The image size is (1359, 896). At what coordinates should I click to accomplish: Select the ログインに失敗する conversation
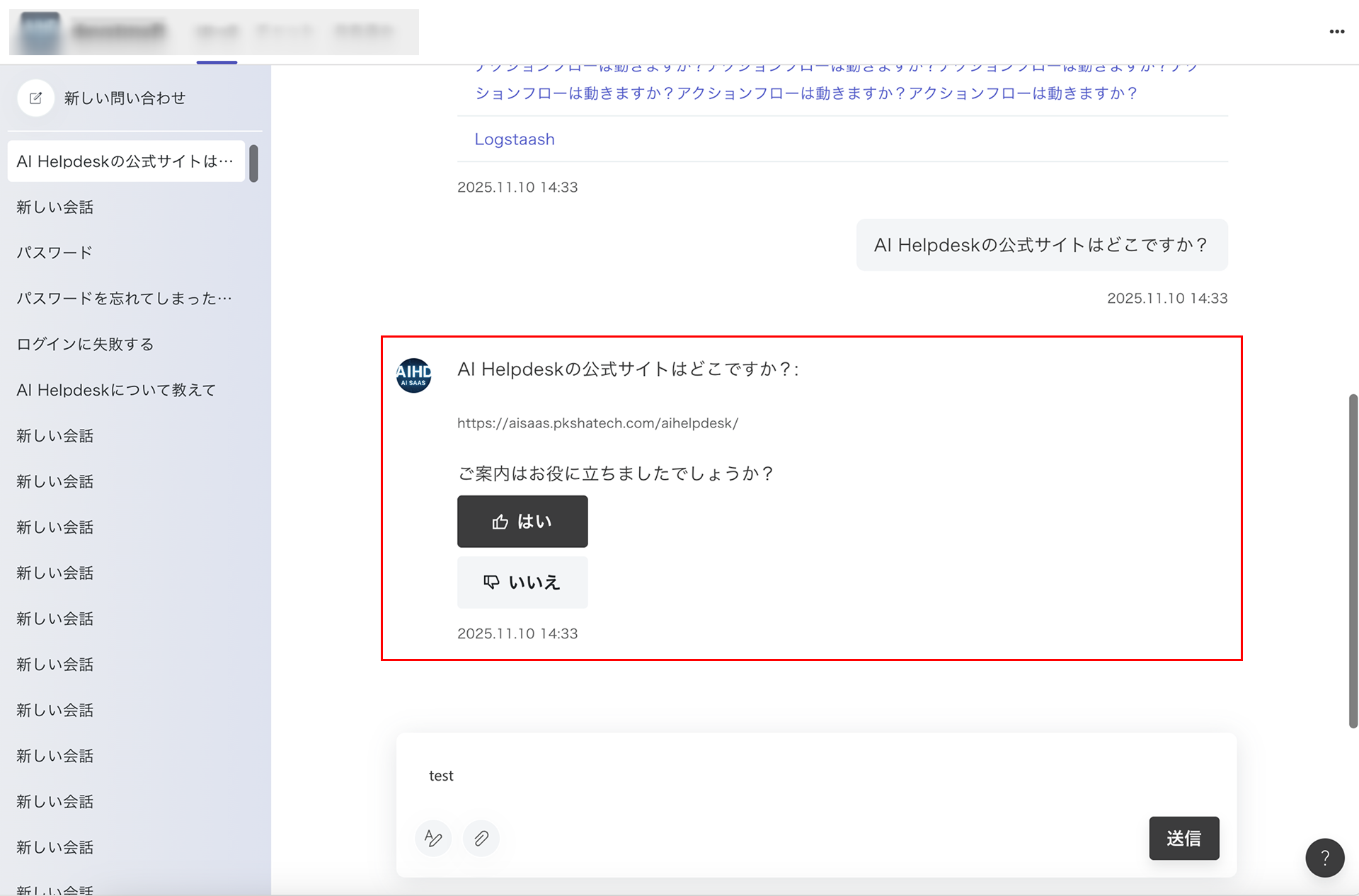(x=126, y=344)
